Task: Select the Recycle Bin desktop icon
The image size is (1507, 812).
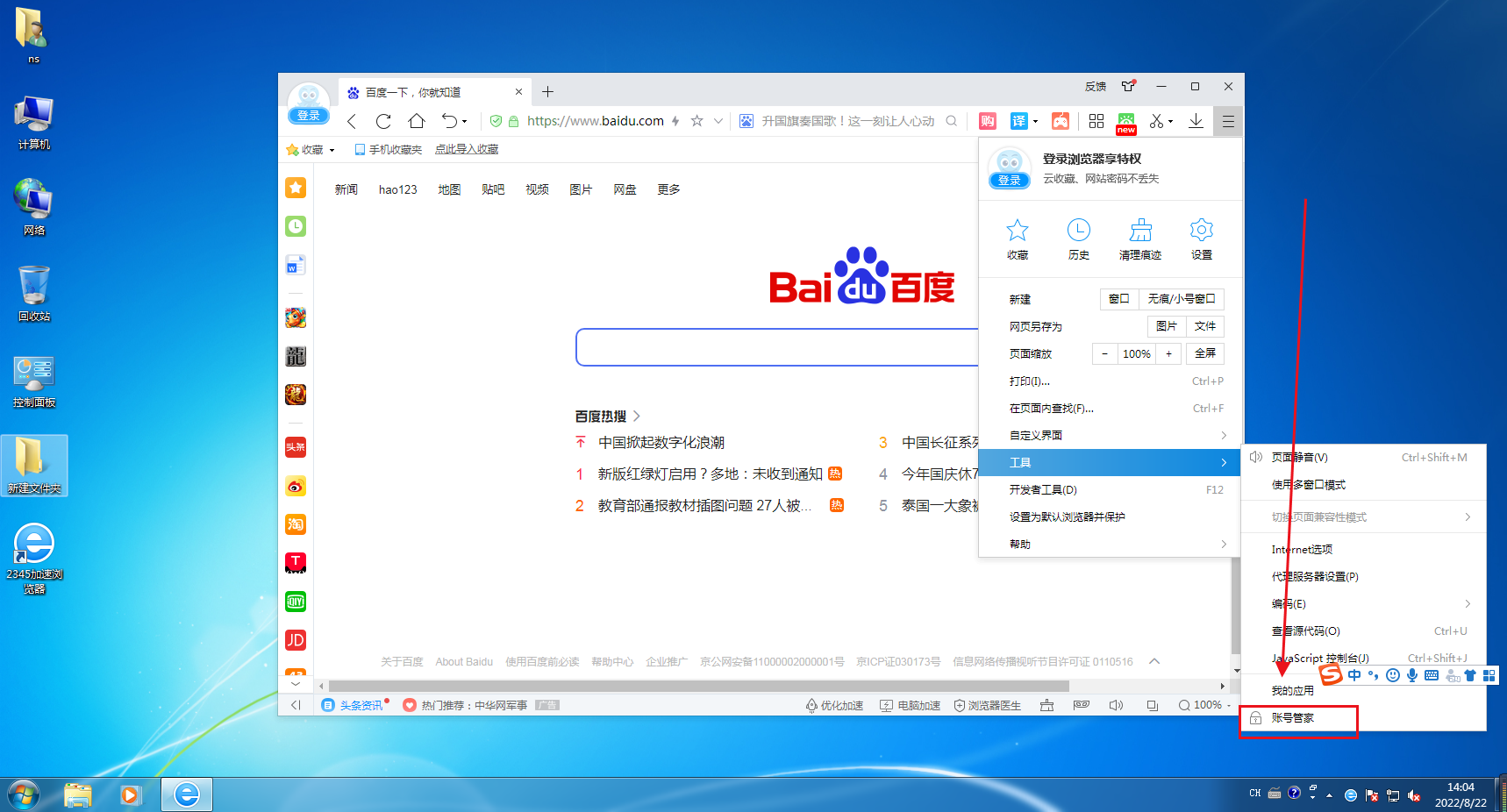Action: coord(34,294)
